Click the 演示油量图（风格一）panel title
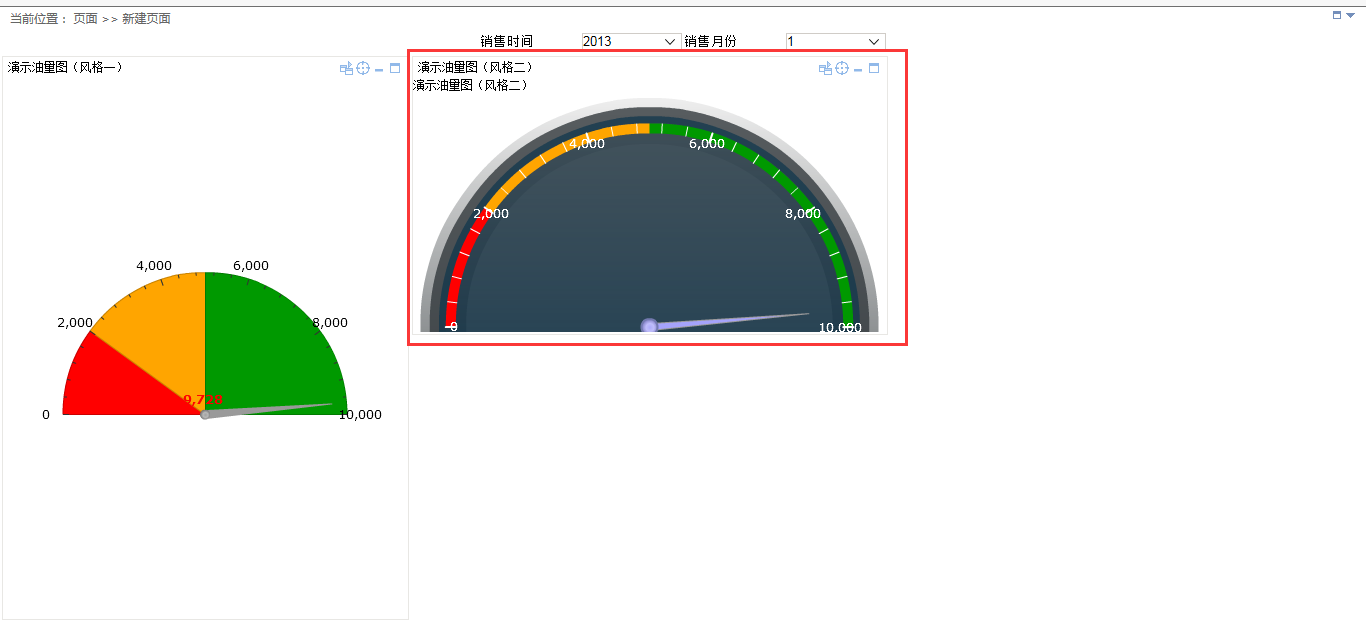 [x=65, y=67]
